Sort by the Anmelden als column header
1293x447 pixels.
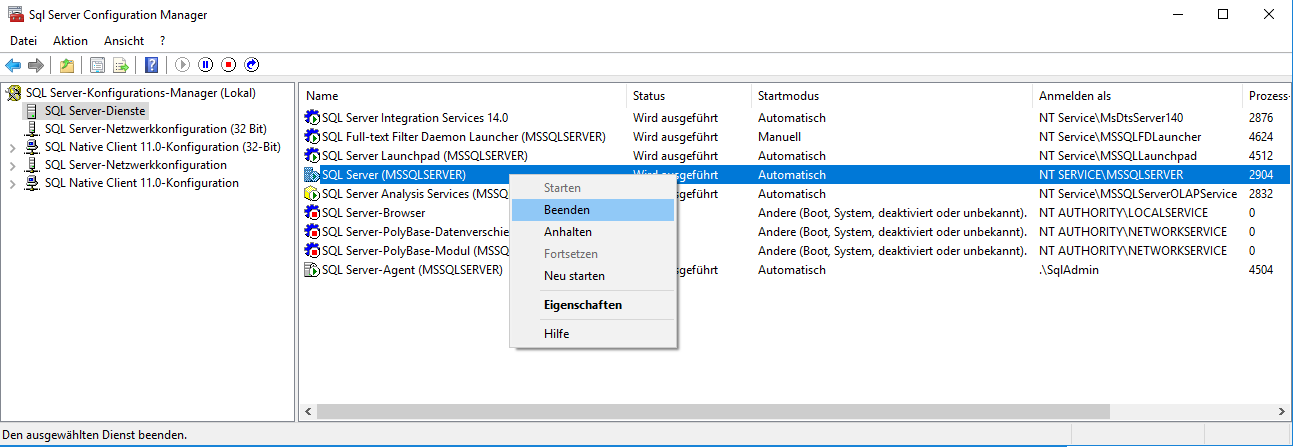[1138, 96]
